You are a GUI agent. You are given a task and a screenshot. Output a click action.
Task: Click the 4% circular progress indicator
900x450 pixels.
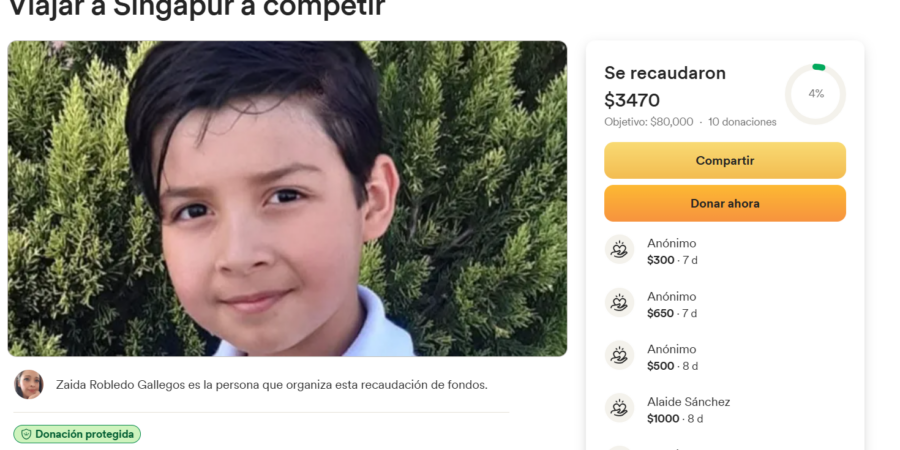[x=815, y=94]
